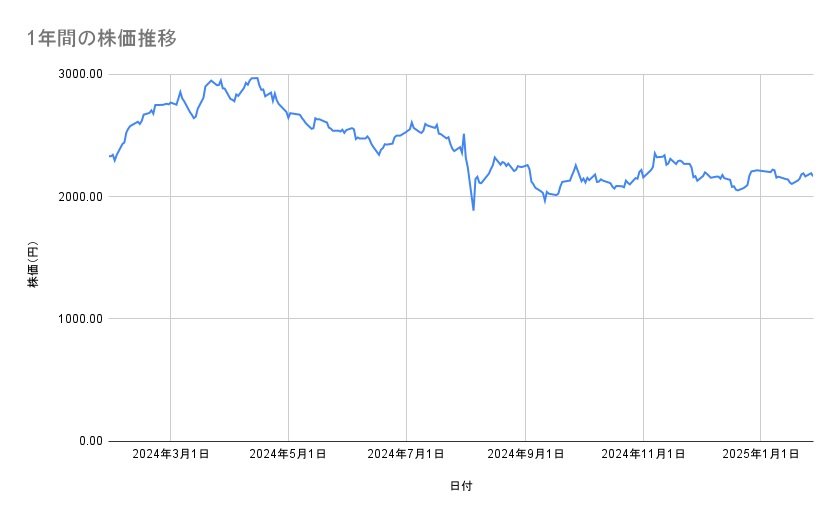Screen dimensions: 839x519
Task: Select the 2024年7月1日 date label
Action: [x=406, y=454]
